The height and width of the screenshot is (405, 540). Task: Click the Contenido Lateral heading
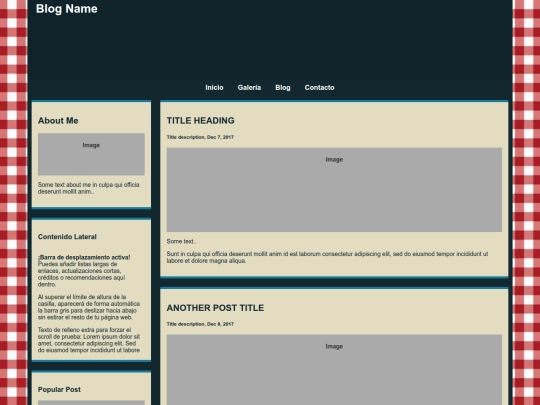(x=67, y=237)
